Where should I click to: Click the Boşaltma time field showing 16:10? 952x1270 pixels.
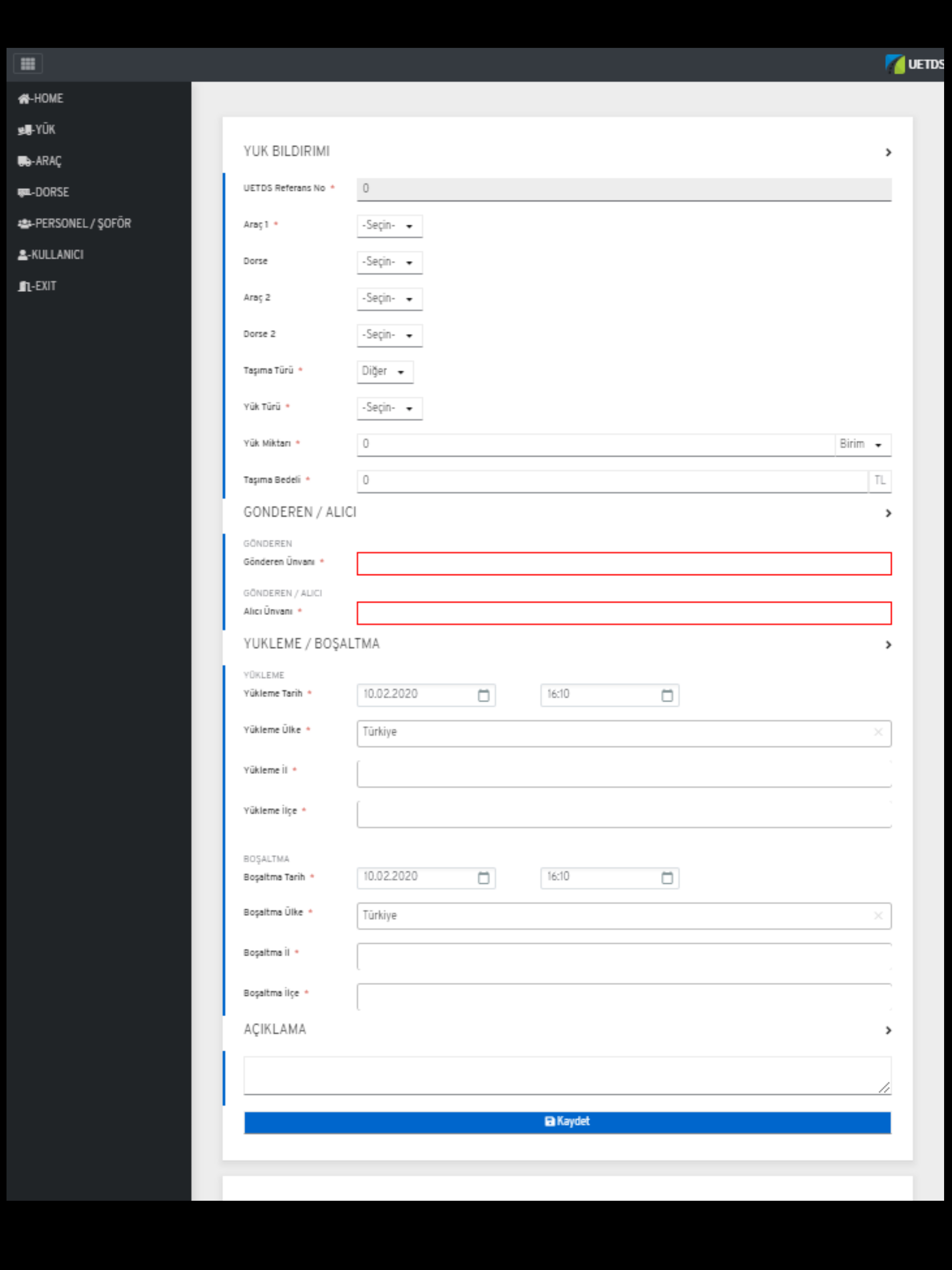[x=610, y=878]
